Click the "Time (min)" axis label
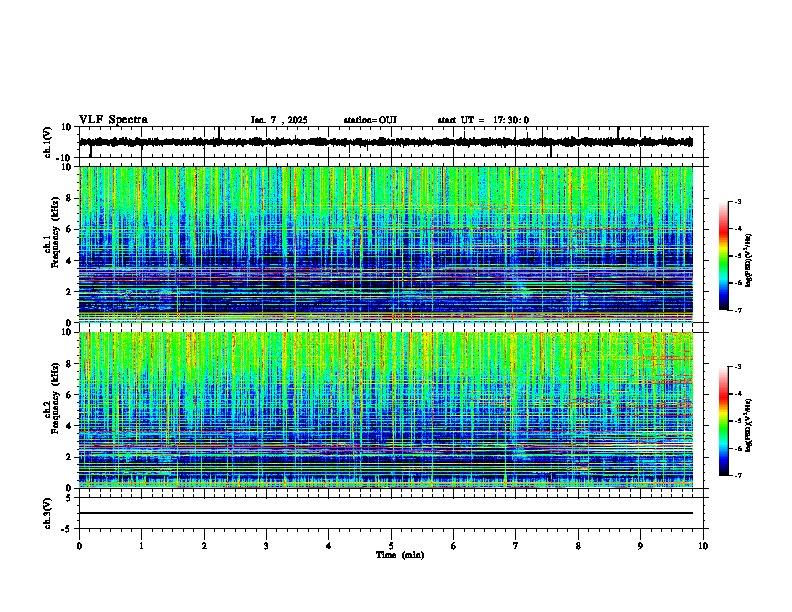 pyautogui.click(x=400, y=555)
